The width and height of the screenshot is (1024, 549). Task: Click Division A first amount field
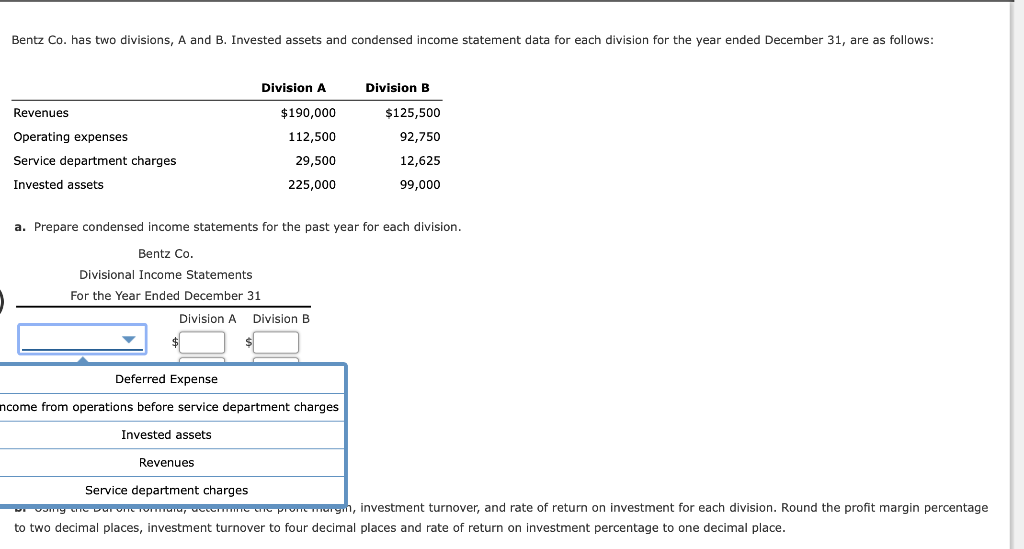(x=202, y=343)
